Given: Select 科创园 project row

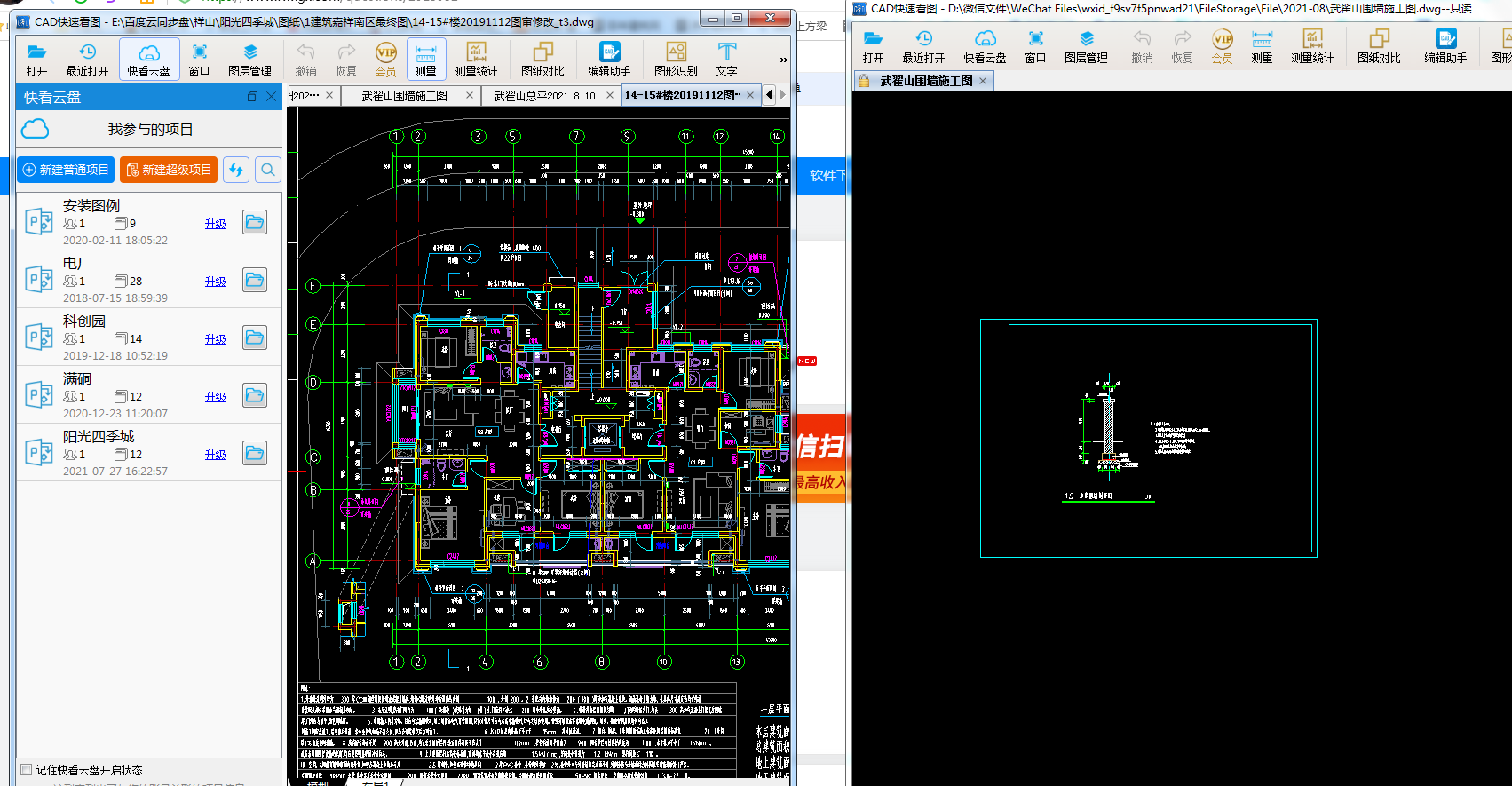Looking at the screenshot, I should 149,337.
